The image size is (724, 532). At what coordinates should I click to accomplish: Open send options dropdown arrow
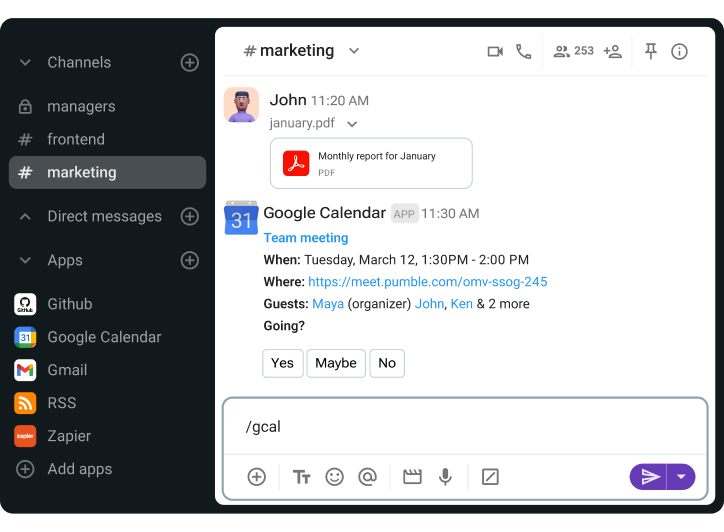[x=681, y=477]
